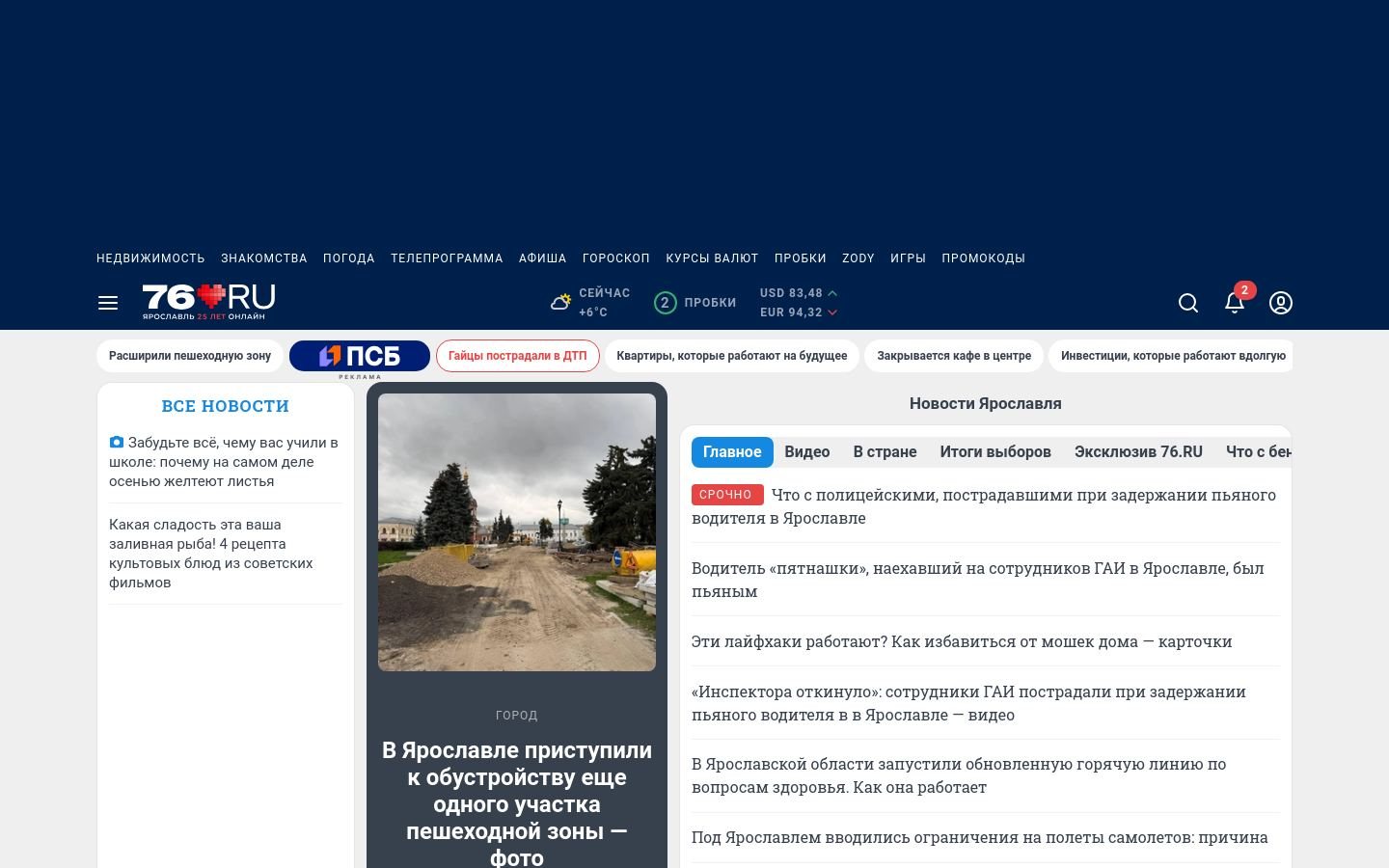
Task: Open current weather cloud icon
Action: (560, 303)
